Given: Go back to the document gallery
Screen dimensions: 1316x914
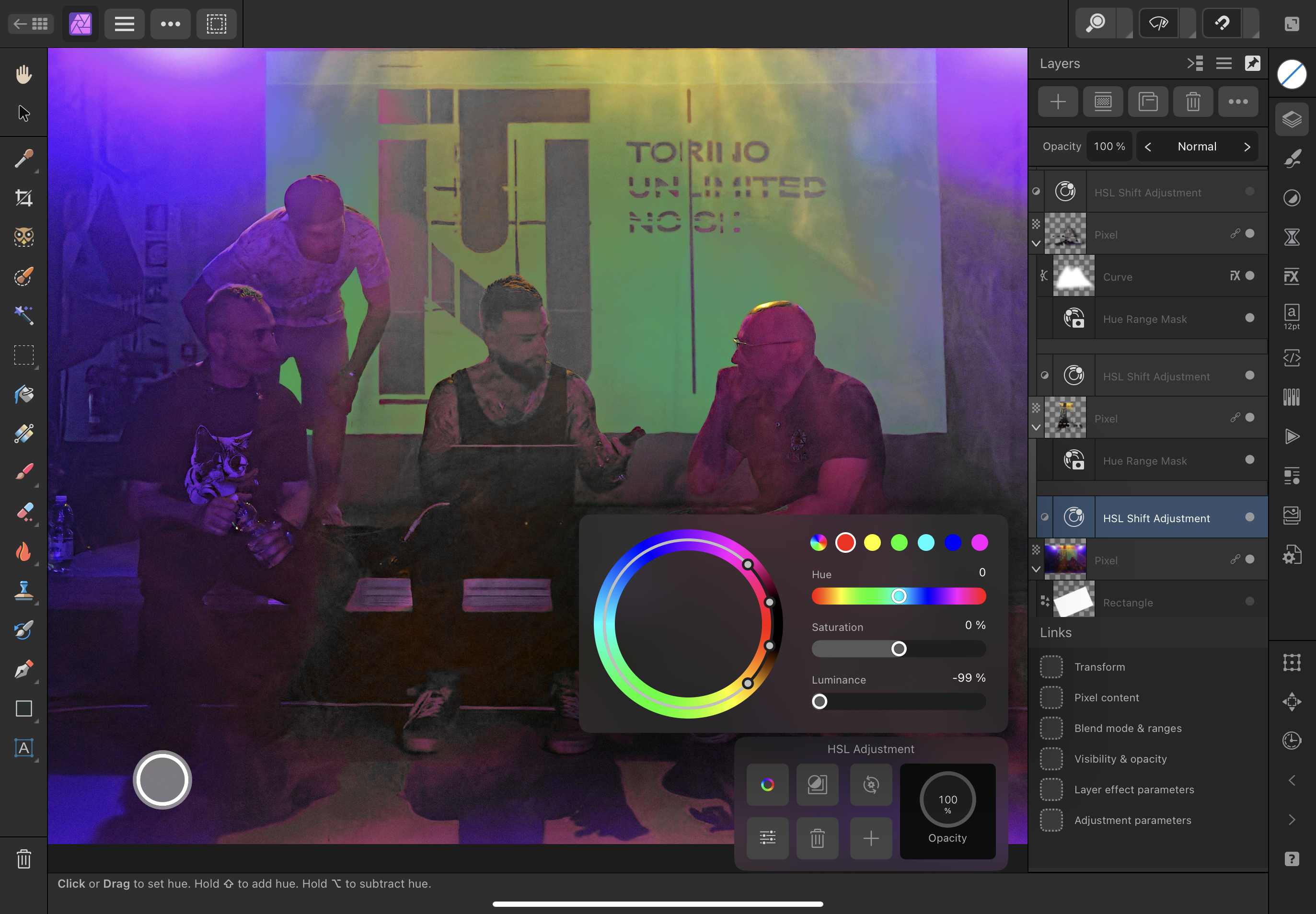Looking at the screenshot, I should (31, 23).
